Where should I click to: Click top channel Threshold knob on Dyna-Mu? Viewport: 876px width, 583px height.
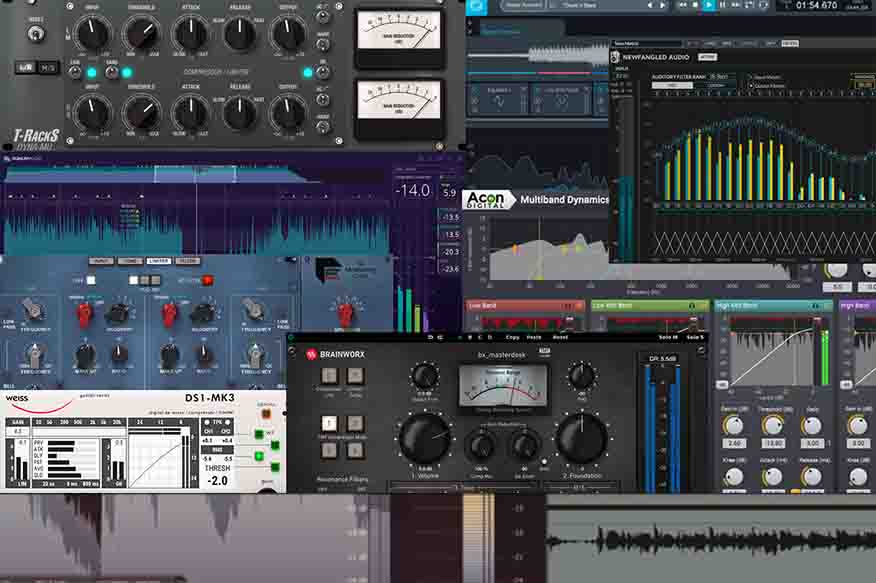coord(142,33)
